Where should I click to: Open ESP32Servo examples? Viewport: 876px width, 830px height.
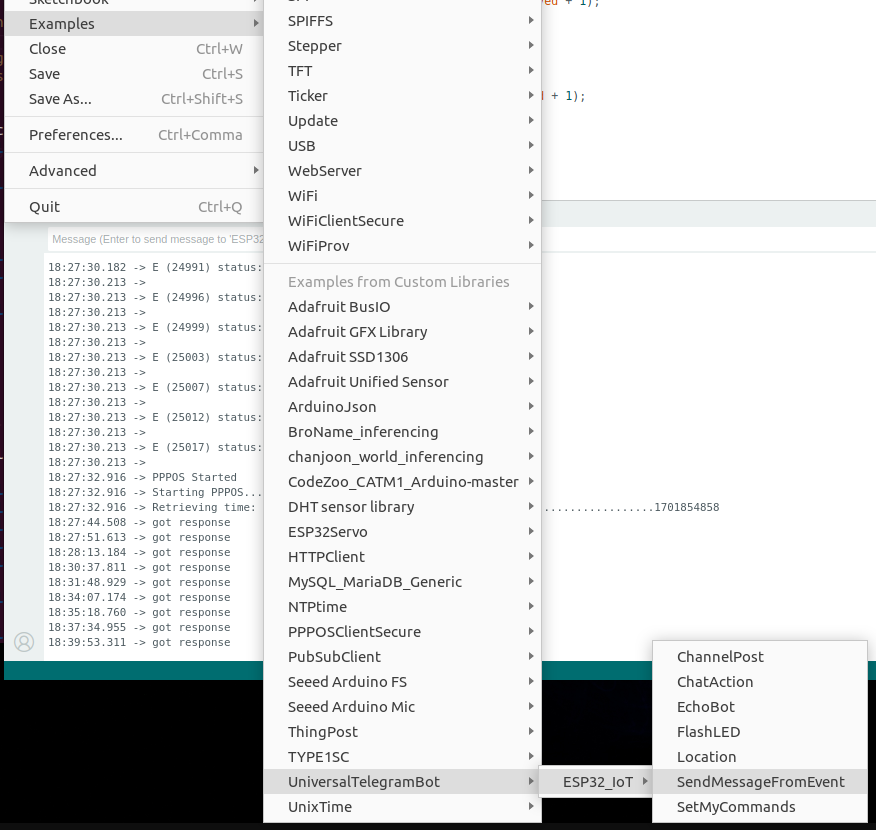click(402, 532)
